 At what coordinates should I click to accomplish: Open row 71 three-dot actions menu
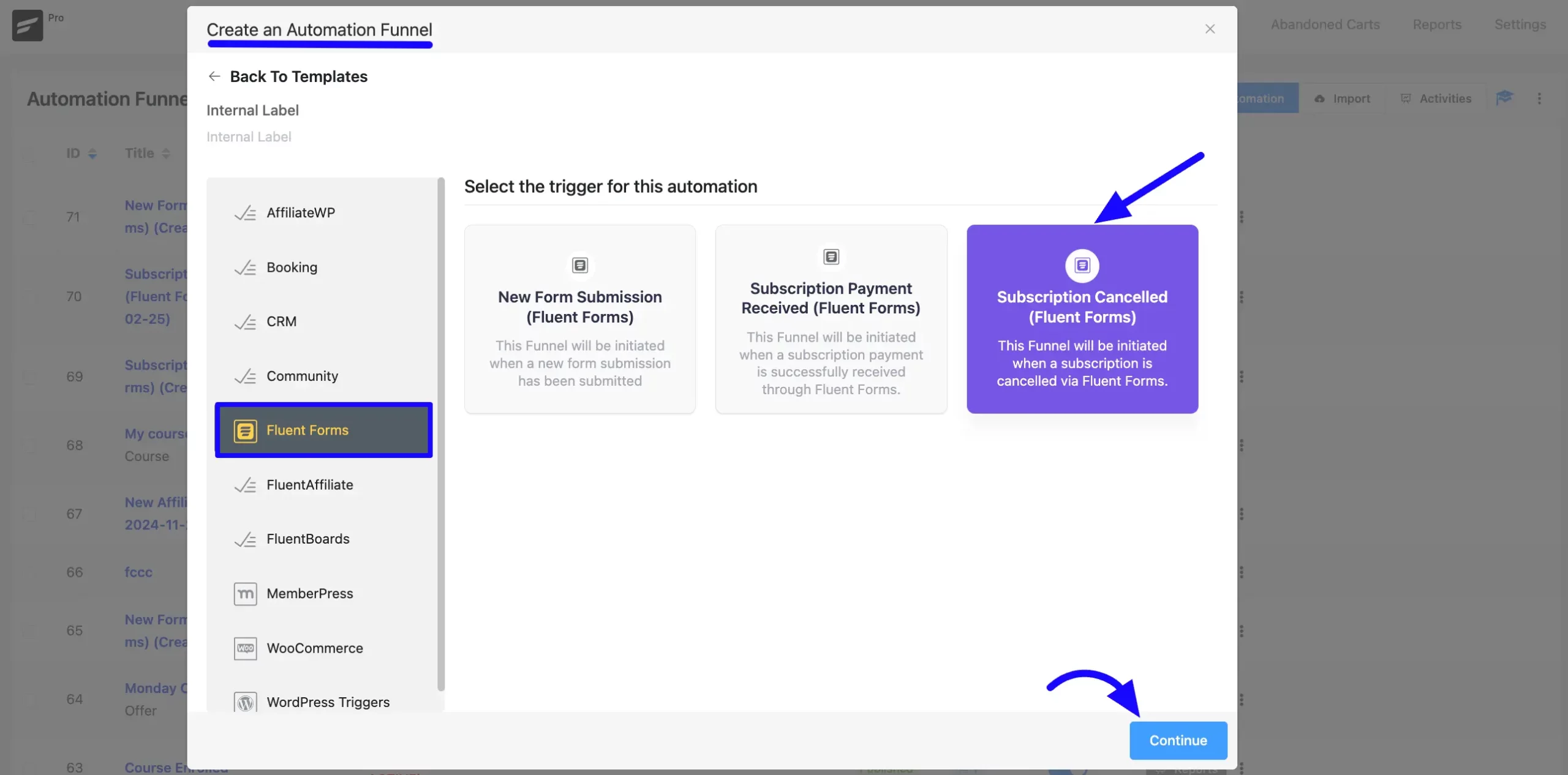(x=1242, y=216)
